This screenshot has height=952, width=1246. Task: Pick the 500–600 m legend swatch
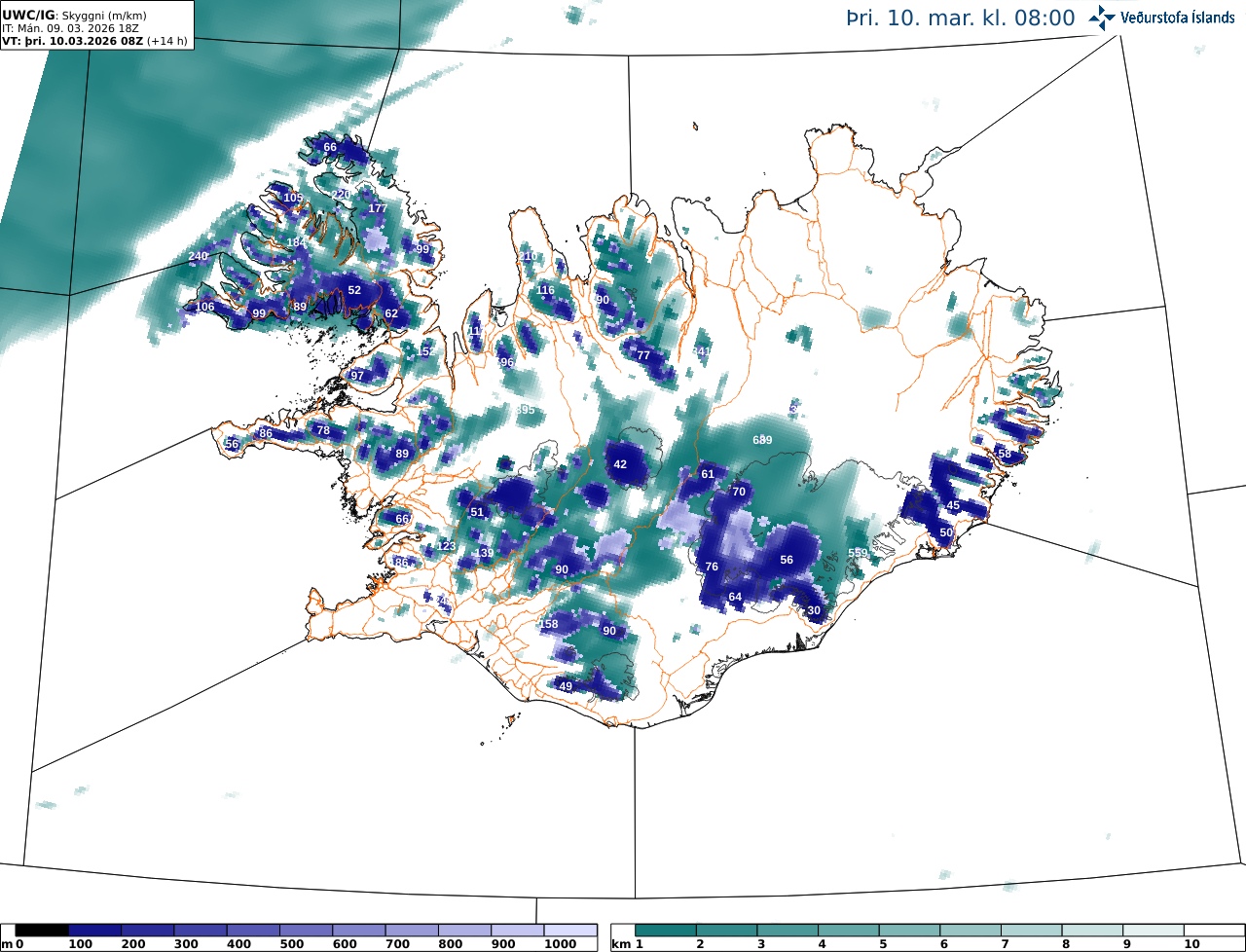[306, 931]
